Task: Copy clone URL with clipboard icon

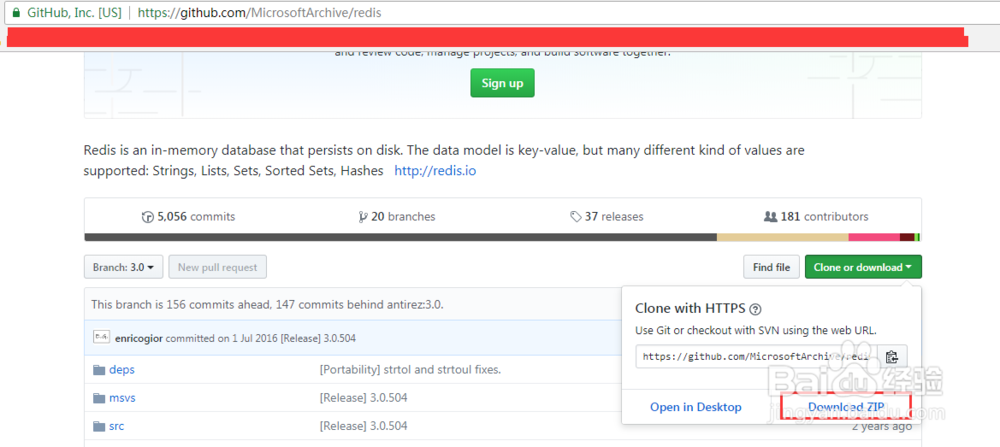Action: tap(892, 357)
